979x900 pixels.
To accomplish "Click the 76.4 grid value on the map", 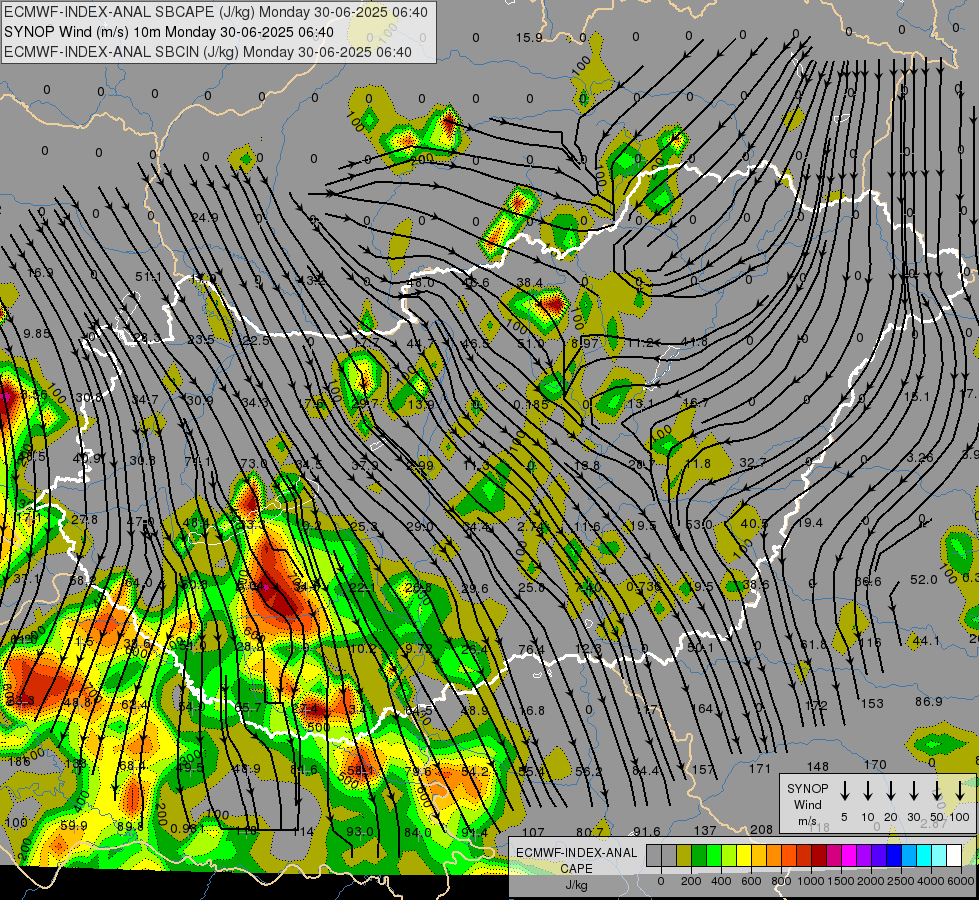I will click(x=531, y=649).
